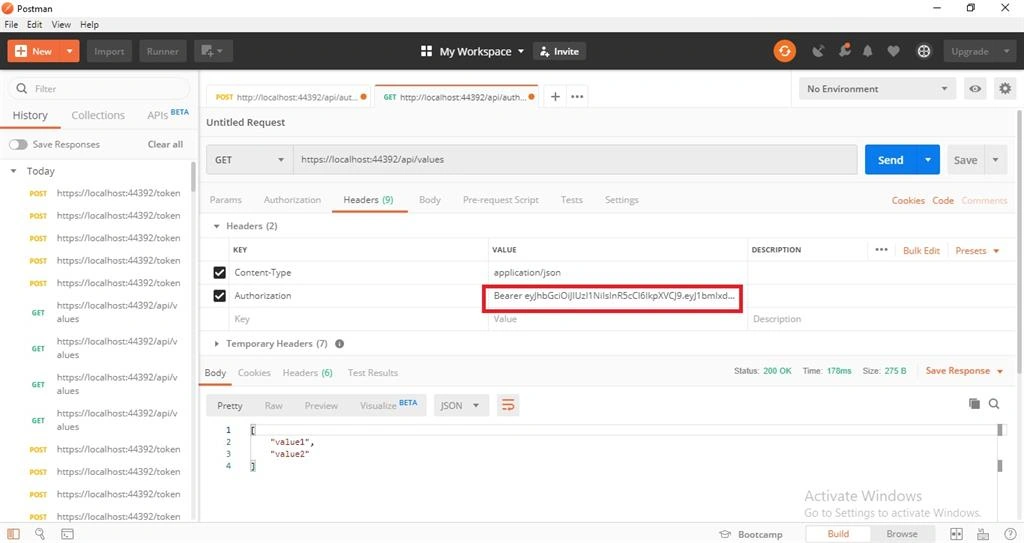Image resolution: width=1024 pixels, height=543 pixels.
Task: Collapse the Headers (2) section
Action: point(217,226)
